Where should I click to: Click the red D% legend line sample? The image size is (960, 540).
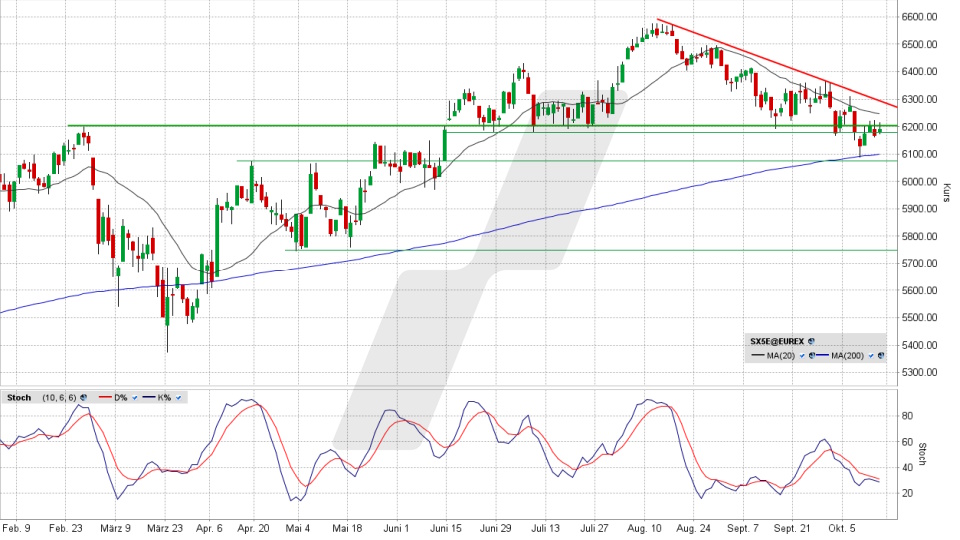click(x=105, y=397)
